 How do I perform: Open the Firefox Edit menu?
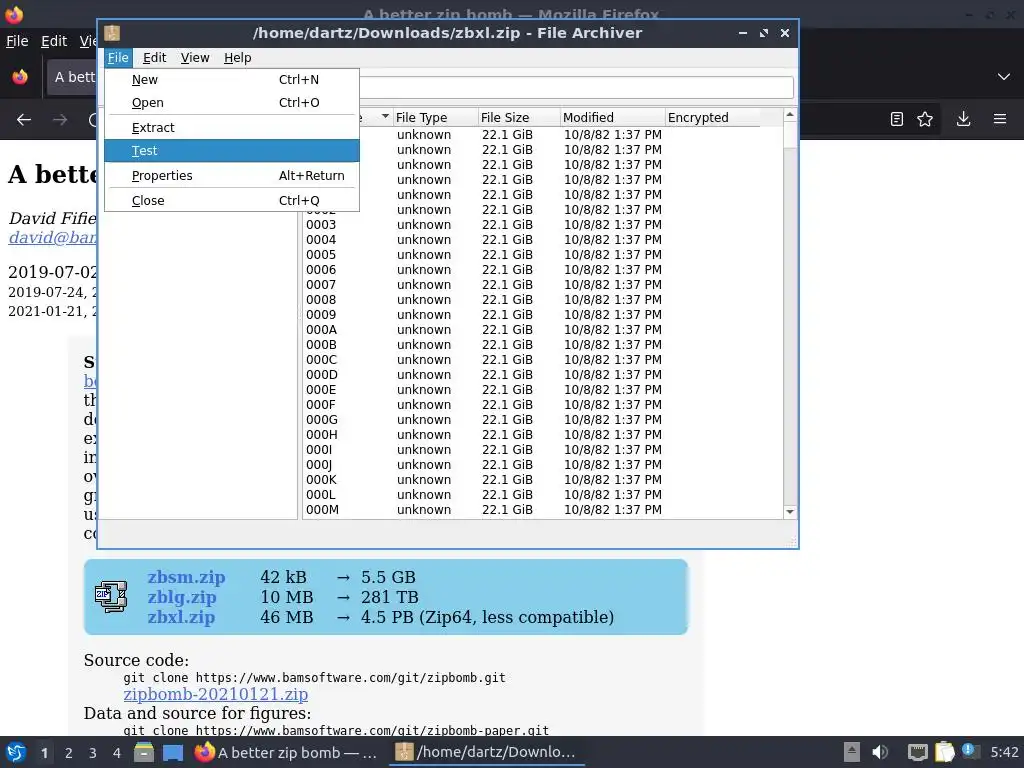[54, 41]
